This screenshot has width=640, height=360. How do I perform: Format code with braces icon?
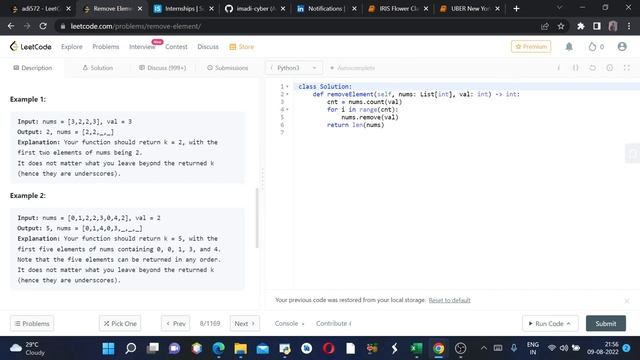click(x=576, y=68)
